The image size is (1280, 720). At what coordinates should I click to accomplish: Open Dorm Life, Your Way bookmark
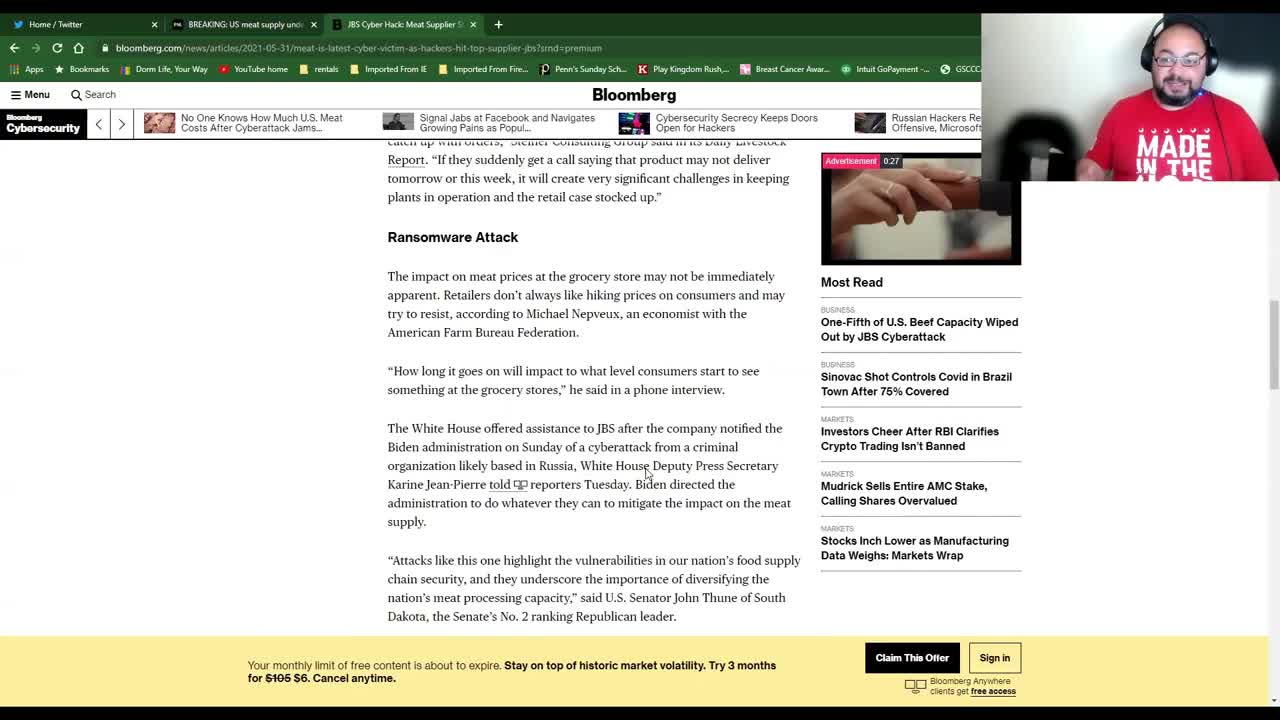(x=164, y=69)
